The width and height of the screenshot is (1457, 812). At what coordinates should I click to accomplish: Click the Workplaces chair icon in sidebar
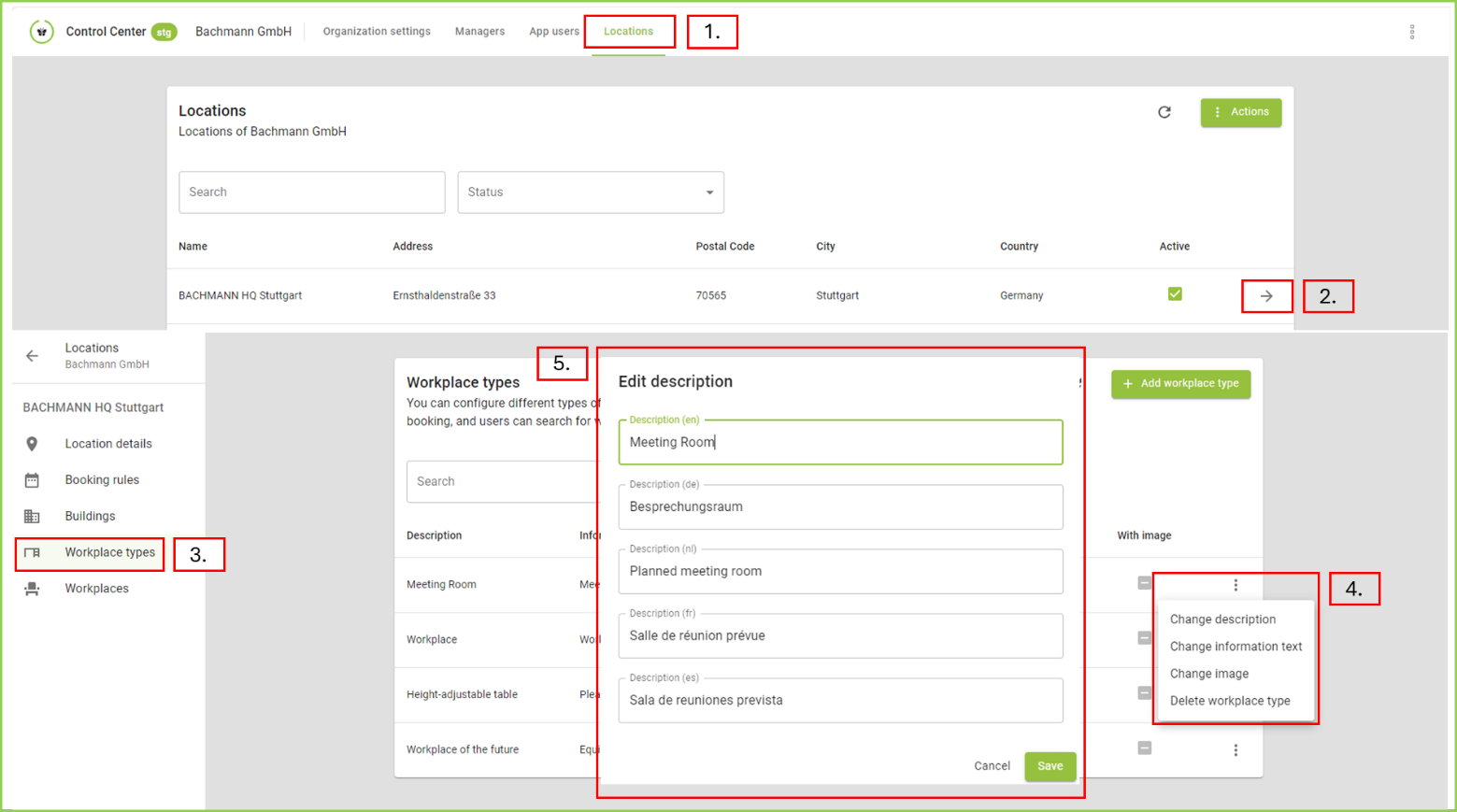pyautogui.click(x=32, y=589)
